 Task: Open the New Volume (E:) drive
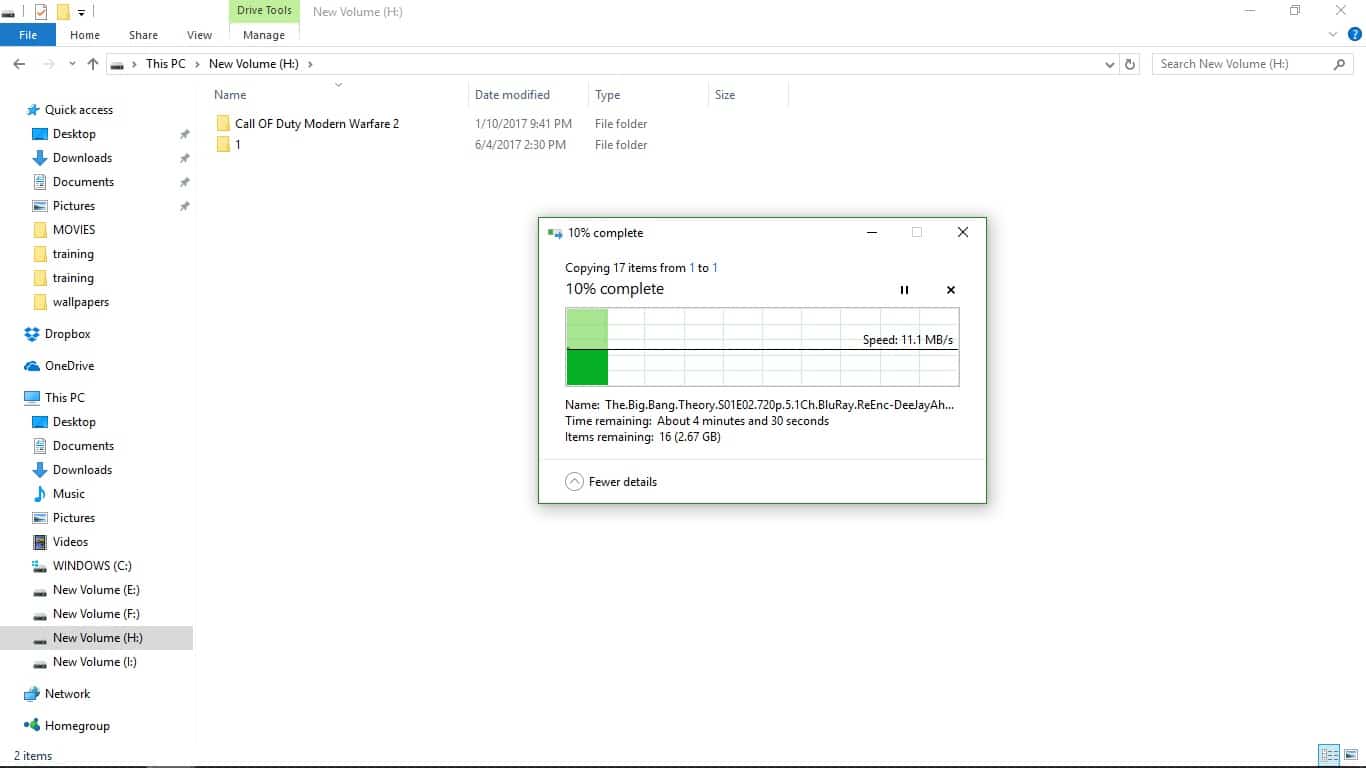coord(96,590)
